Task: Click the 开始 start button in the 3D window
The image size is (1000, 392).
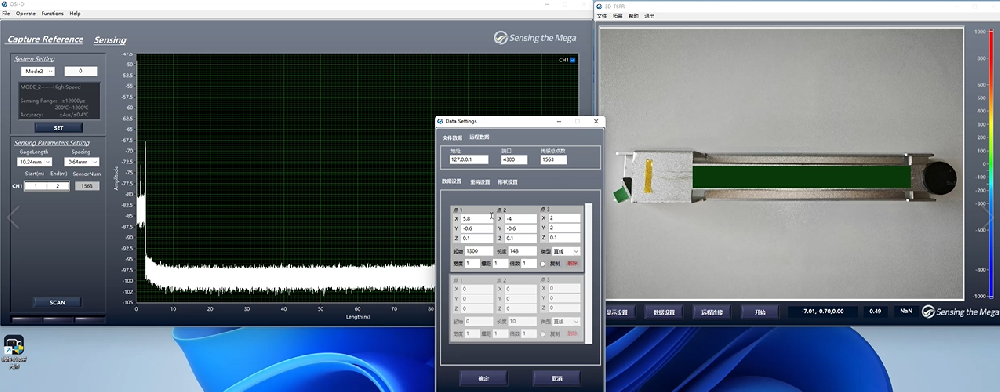Action: [x=760, y=312]
